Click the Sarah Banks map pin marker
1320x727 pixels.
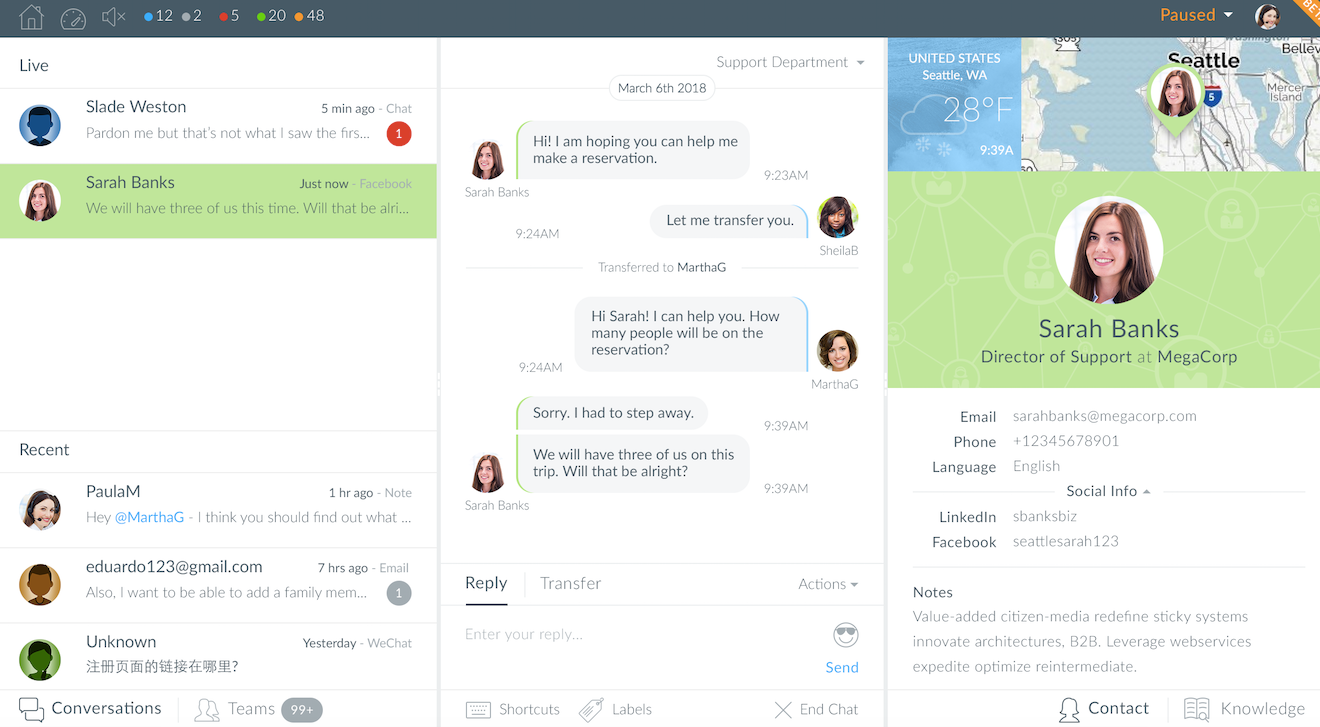1175,97
